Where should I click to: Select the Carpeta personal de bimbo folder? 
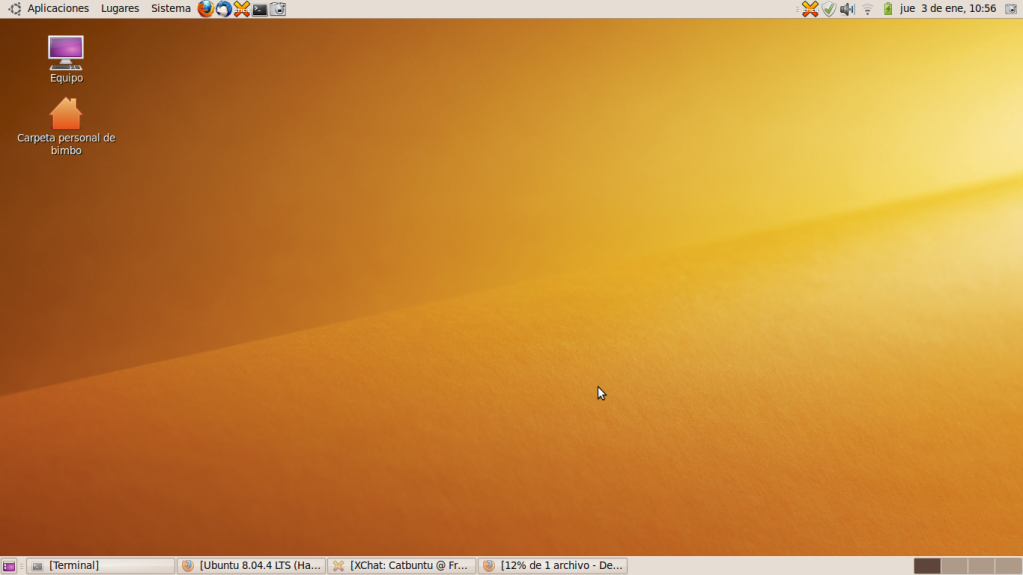66,114
